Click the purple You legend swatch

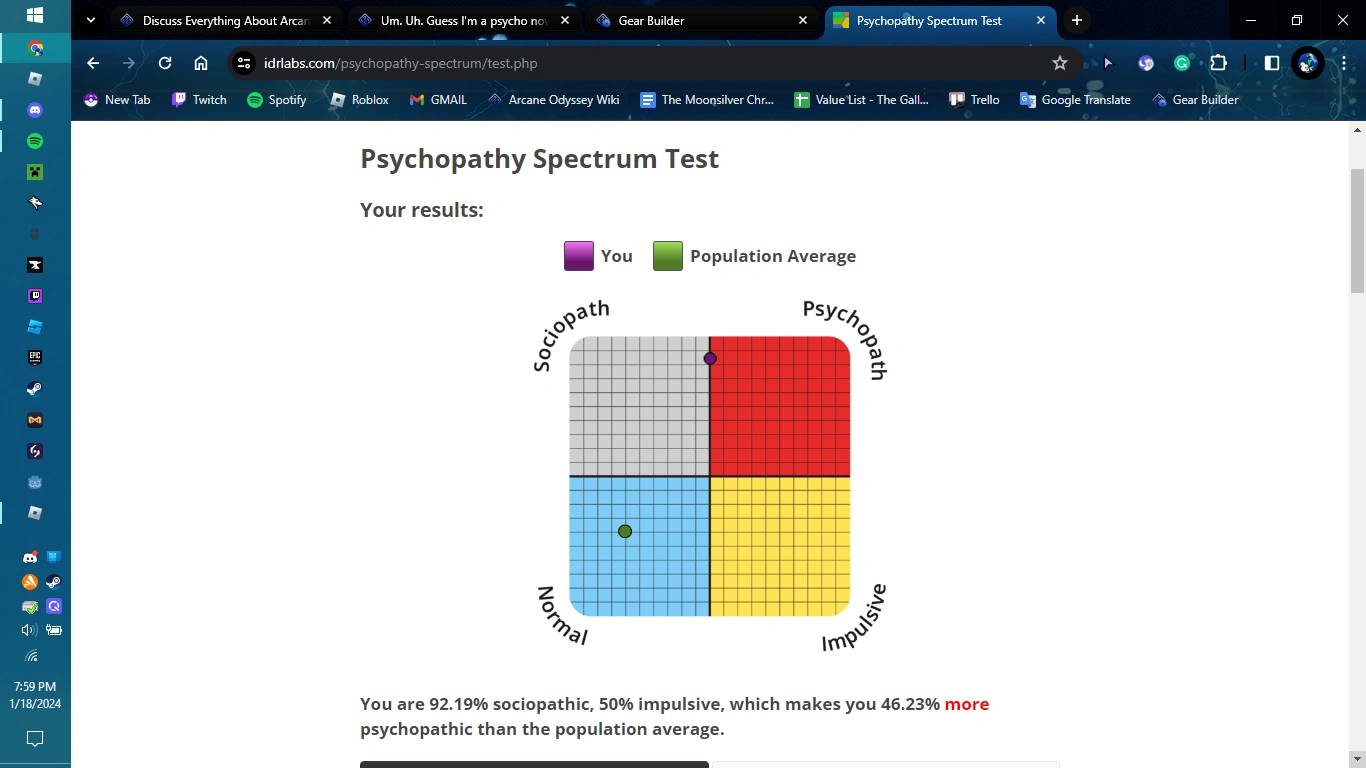(x=579, y=256)
